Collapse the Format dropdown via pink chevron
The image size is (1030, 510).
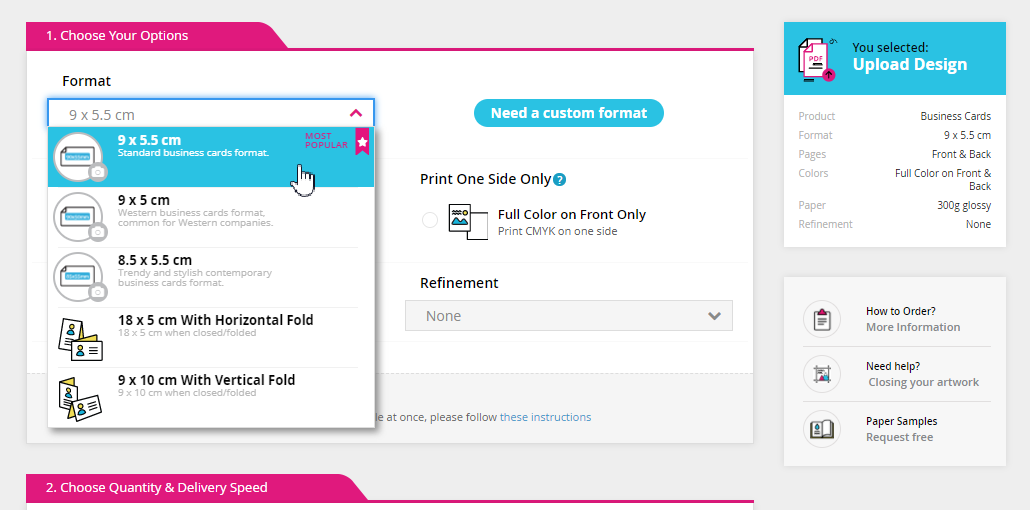coord(356,113)
